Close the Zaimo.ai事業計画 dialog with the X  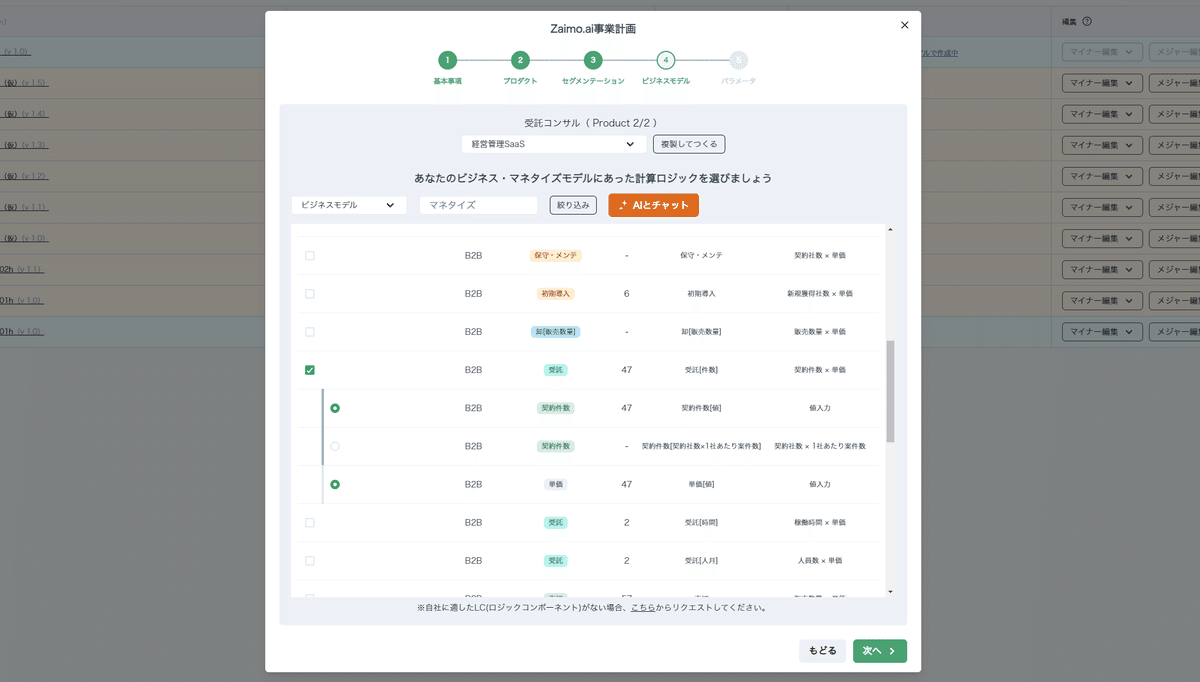coord(905,25)
